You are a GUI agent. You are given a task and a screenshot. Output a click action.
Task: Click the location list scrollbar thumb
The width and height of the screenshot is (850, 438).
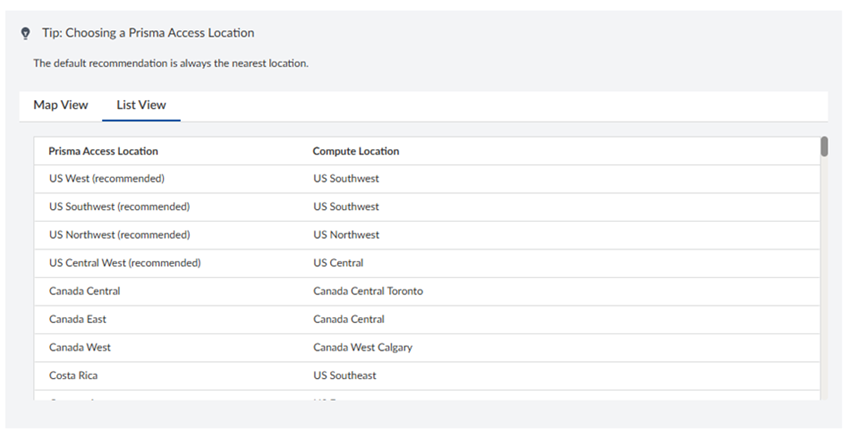tap(824, 147)
